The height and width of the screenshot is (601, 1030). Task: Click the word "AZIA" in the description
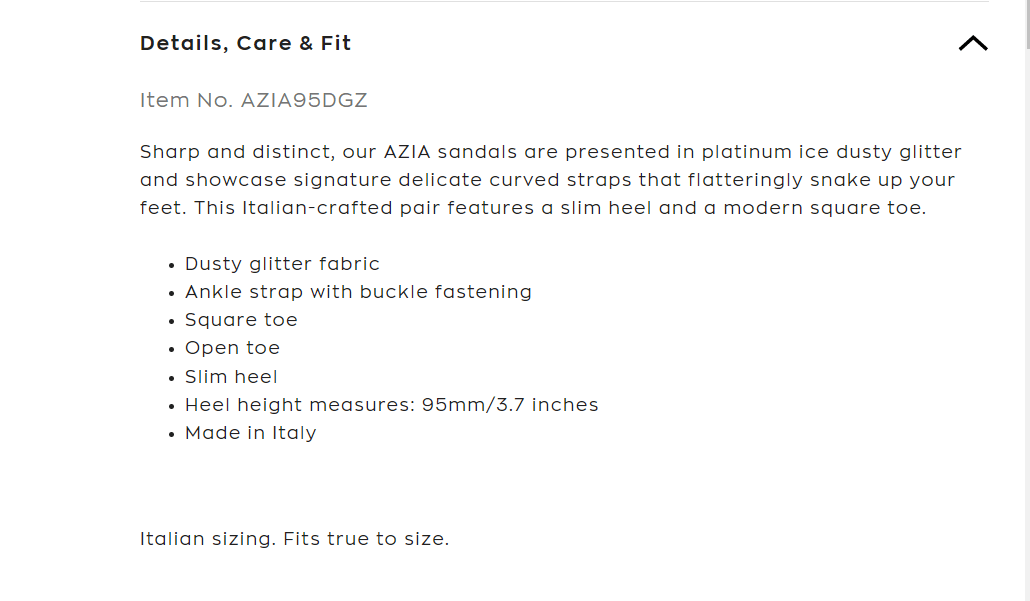point(408,152)
